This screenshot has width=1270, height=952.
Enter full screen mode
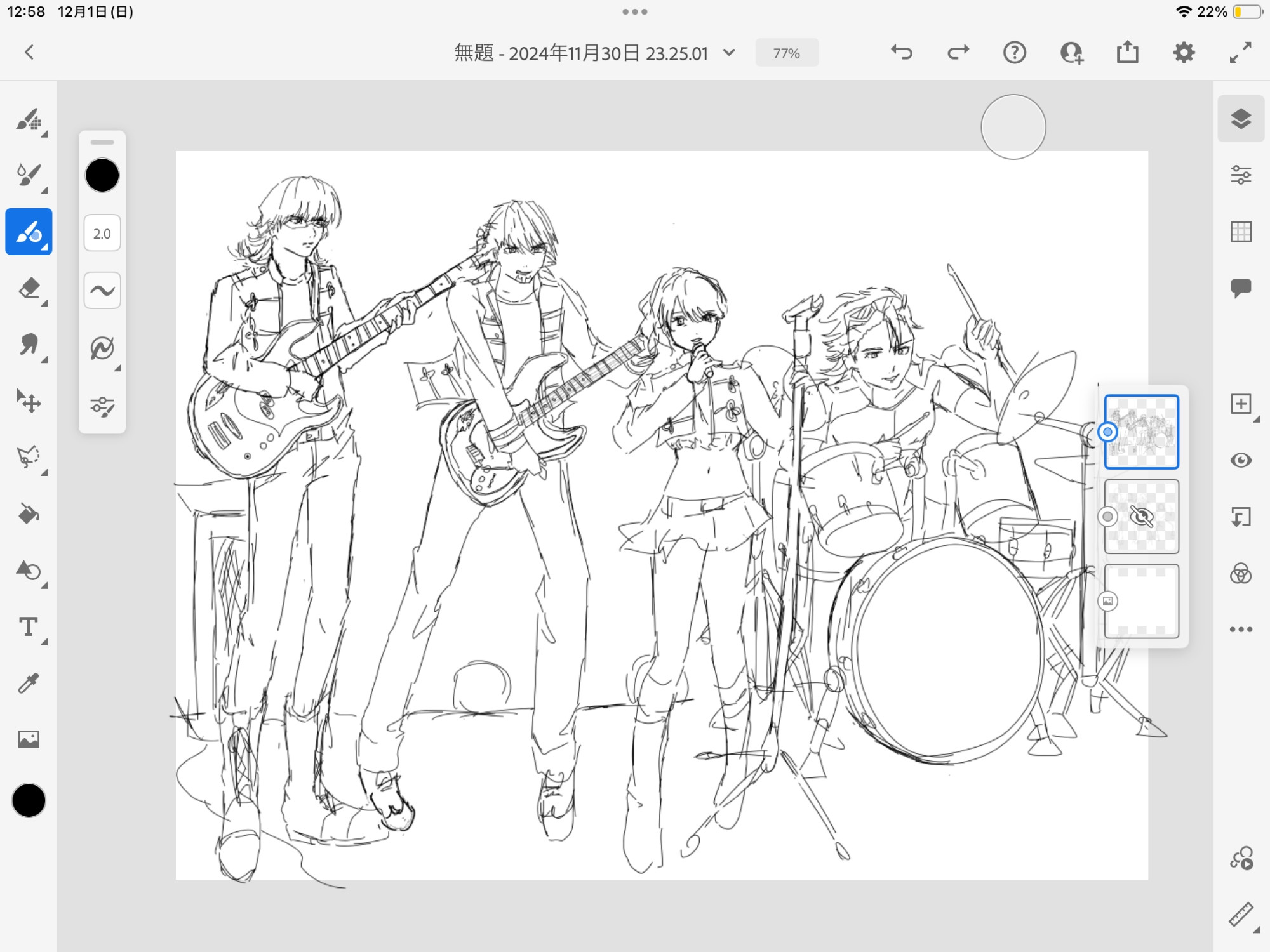pos(1241,53)
